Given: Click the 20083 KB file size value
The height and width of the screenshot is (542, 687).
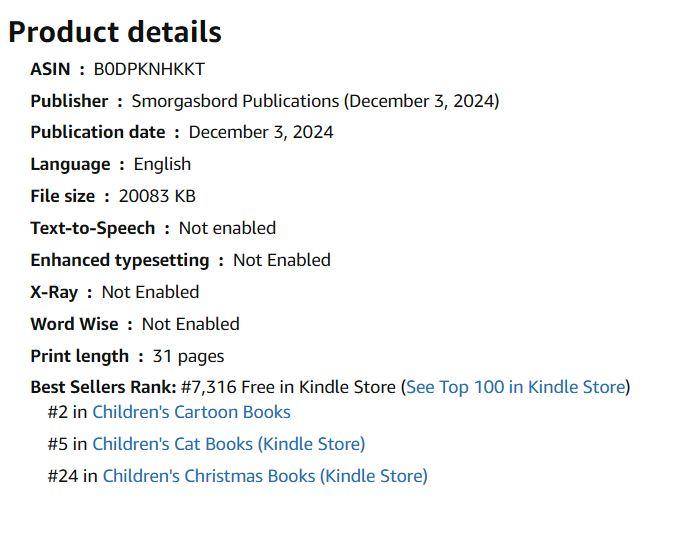Looking at the screenshot, I should point(157,197).
